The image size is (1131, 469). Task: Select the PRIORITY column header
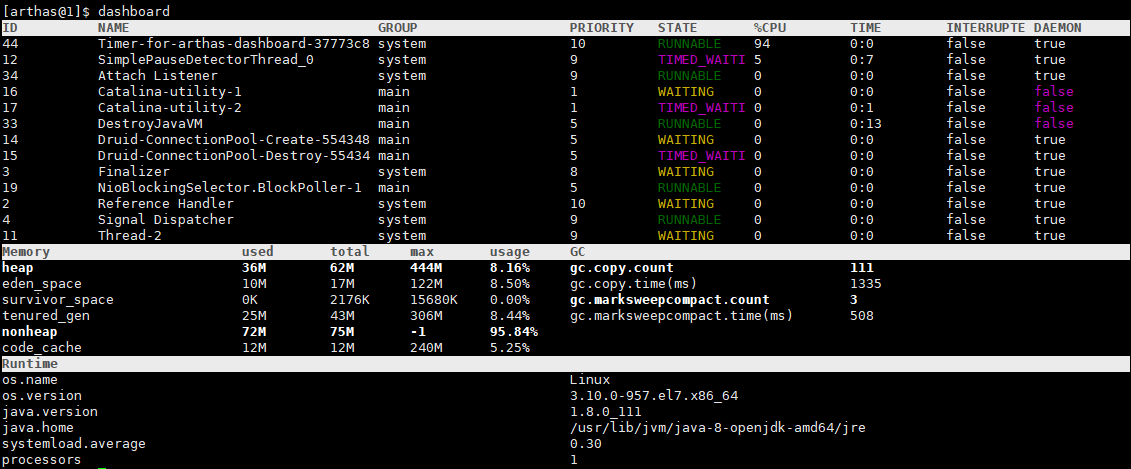(602, 27)
